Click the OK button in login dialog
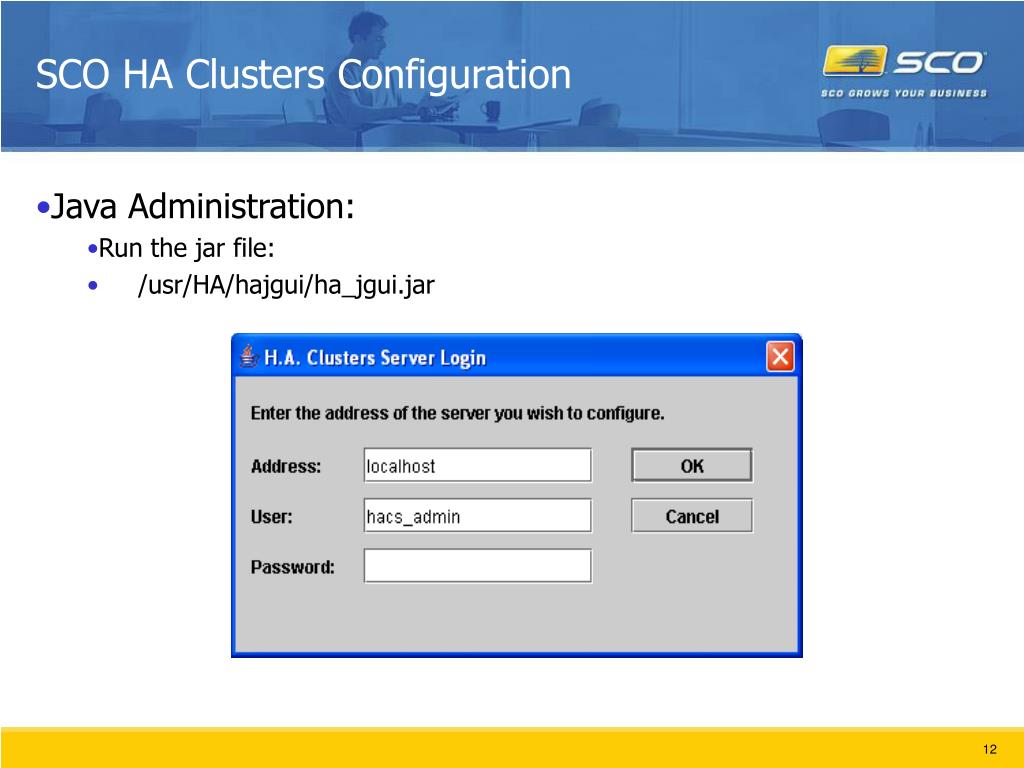1024x768 pixels. (692, 465)
